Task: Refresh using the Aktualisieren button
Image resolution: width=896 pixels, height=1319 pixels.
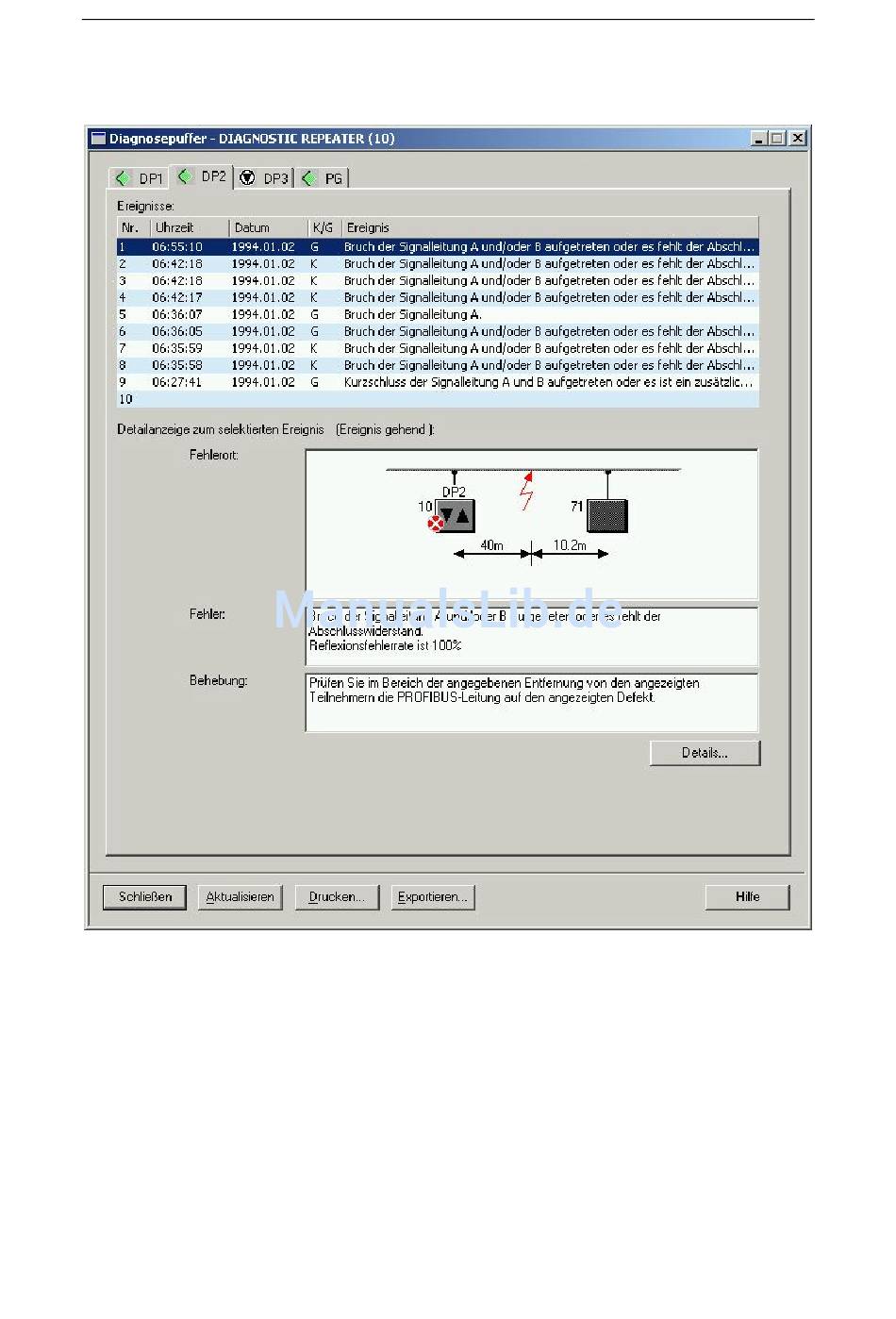Action: coord(240,897)
